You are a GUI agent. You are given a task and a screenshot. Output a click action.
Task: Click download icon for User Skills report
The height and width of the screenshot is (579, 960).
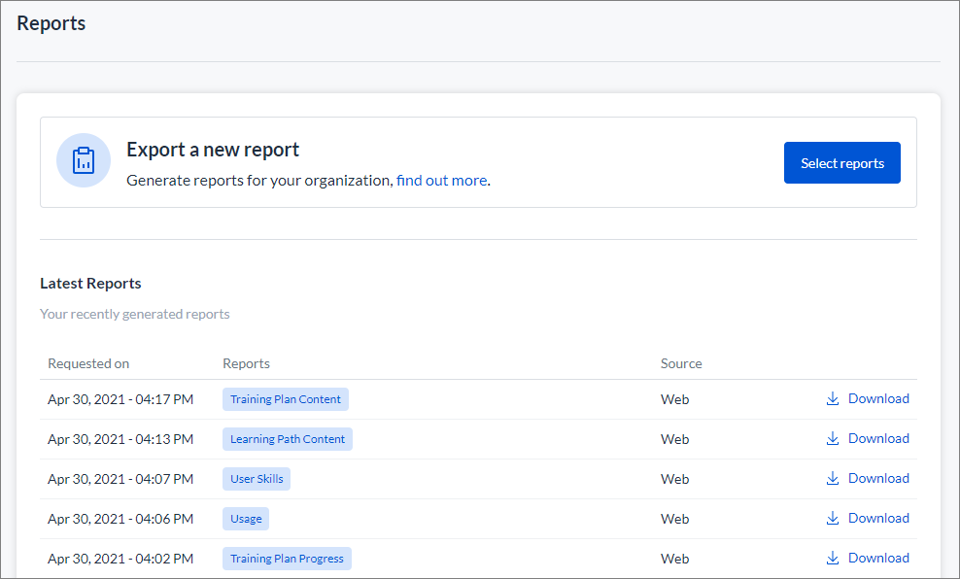[x=833, y=478]
